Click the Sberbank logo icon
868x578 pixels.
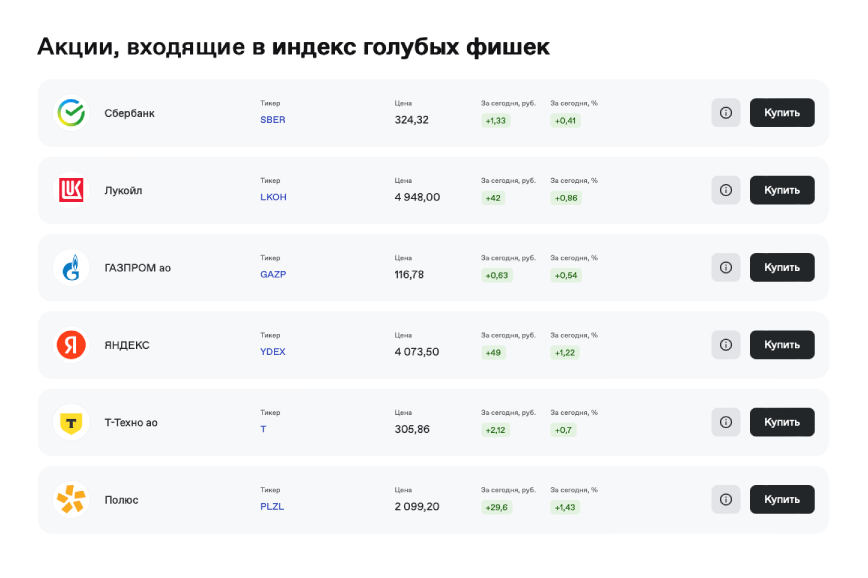click(x=71, y=113)
